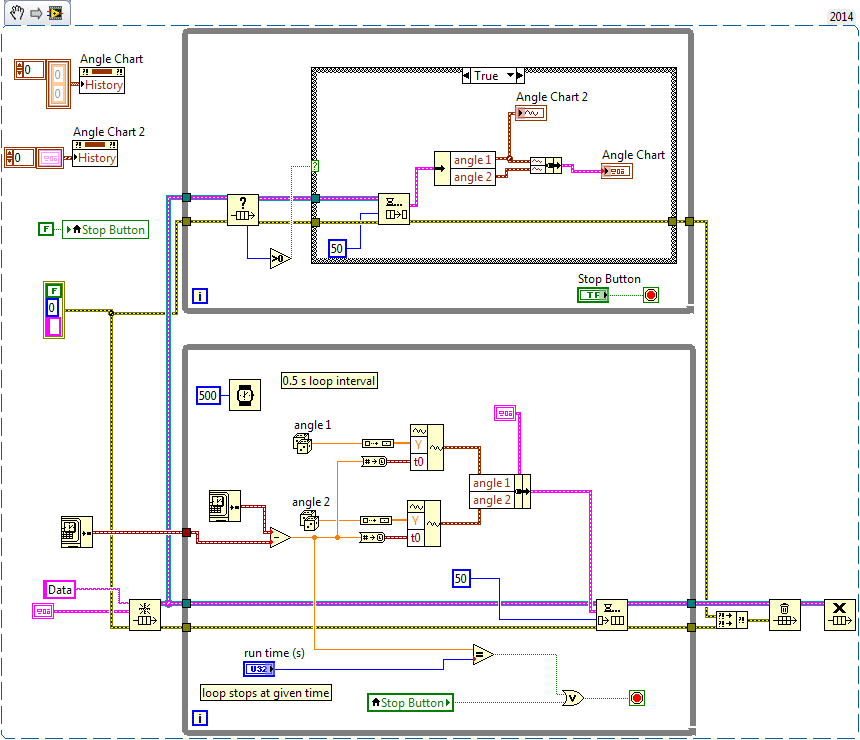Click the upper loop stop condition terminal
Screen dimensions: 860x740
coord(651,295)
